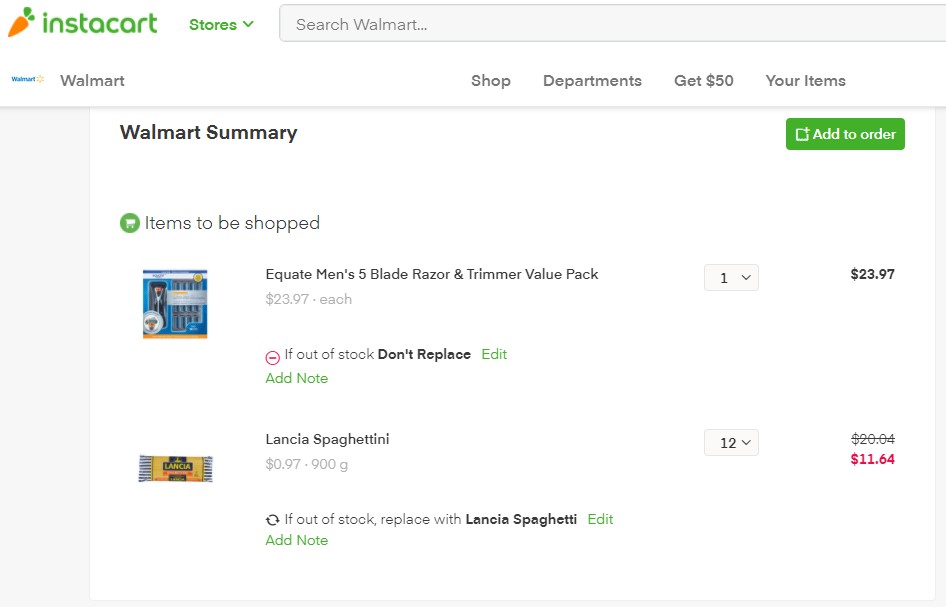Image resolution: width=946 pixels, height=607 pixels.
Task: Open the Stores dropdown
Action: click(x=221, y=25)
